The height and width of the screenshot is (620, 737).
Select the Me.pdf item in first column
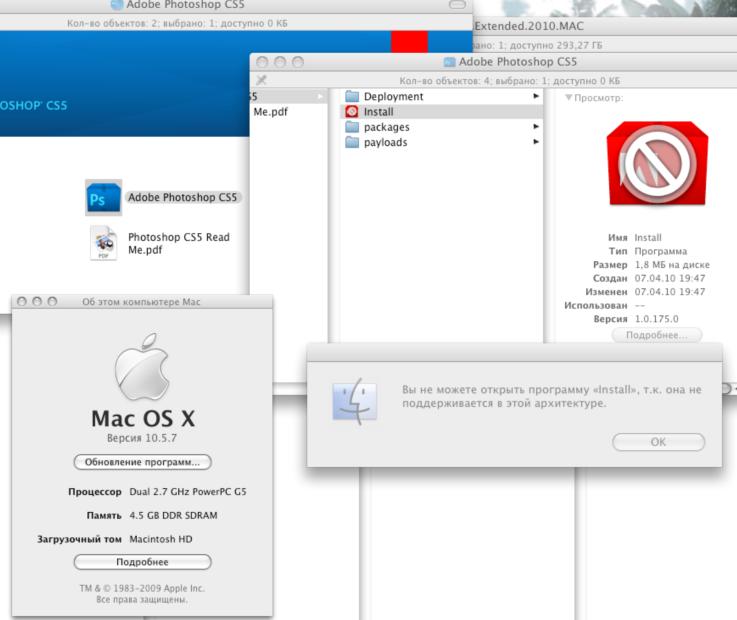click(270, 112)
